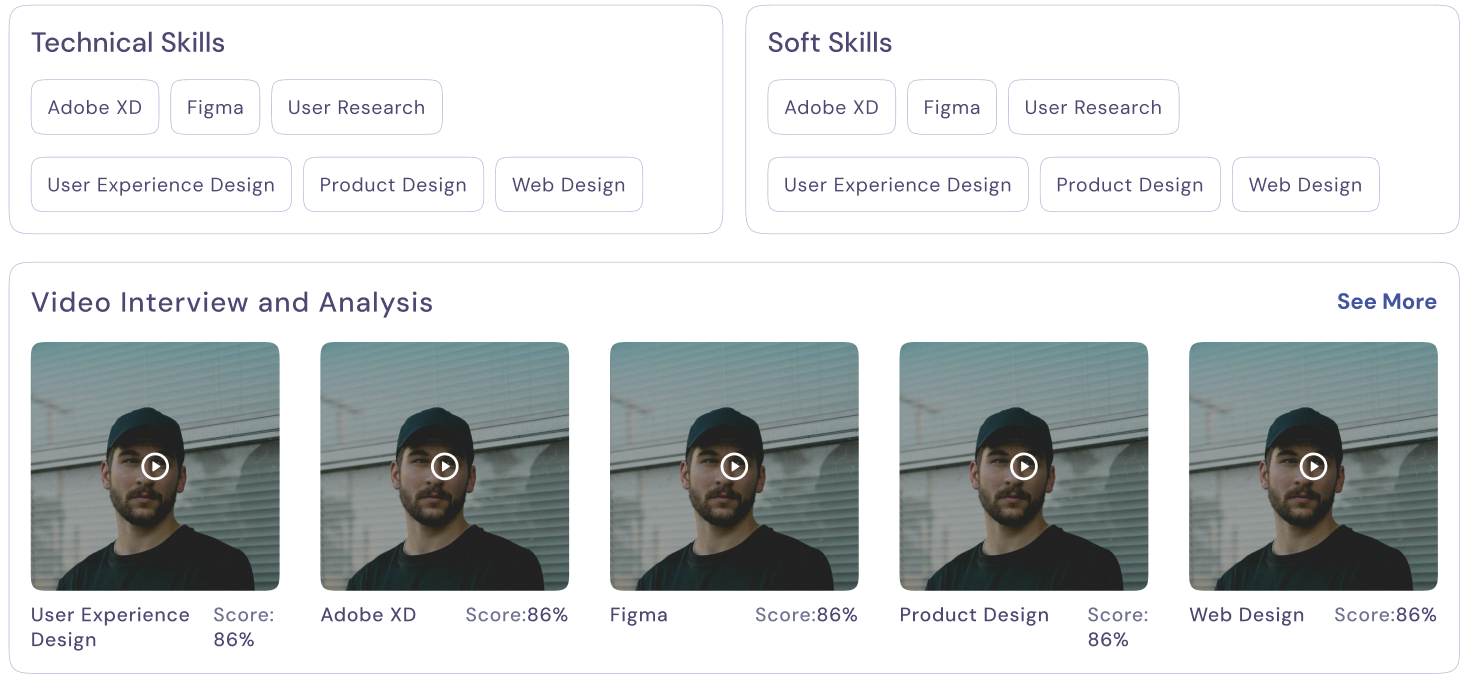Select User Experience Design soft skill tag
This screenshot has width=1466, height=680.
tap(897, 185)
